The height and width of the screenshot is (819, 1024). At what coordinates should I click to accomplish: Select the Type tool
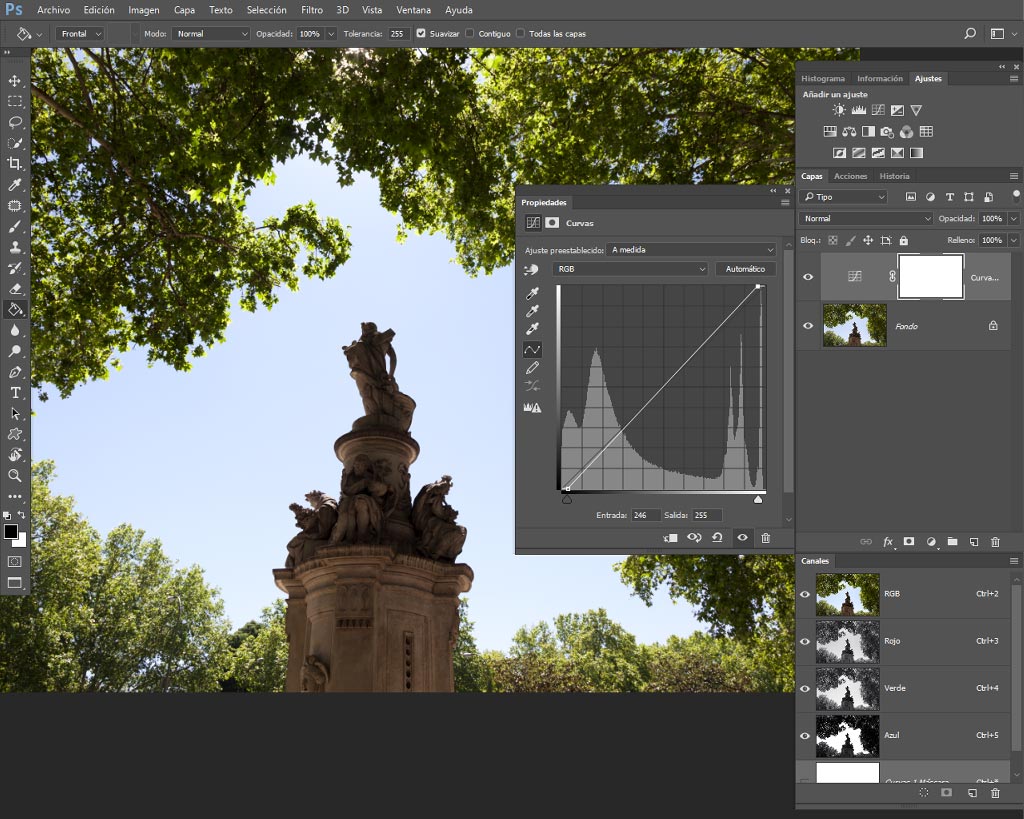point(14,393)
